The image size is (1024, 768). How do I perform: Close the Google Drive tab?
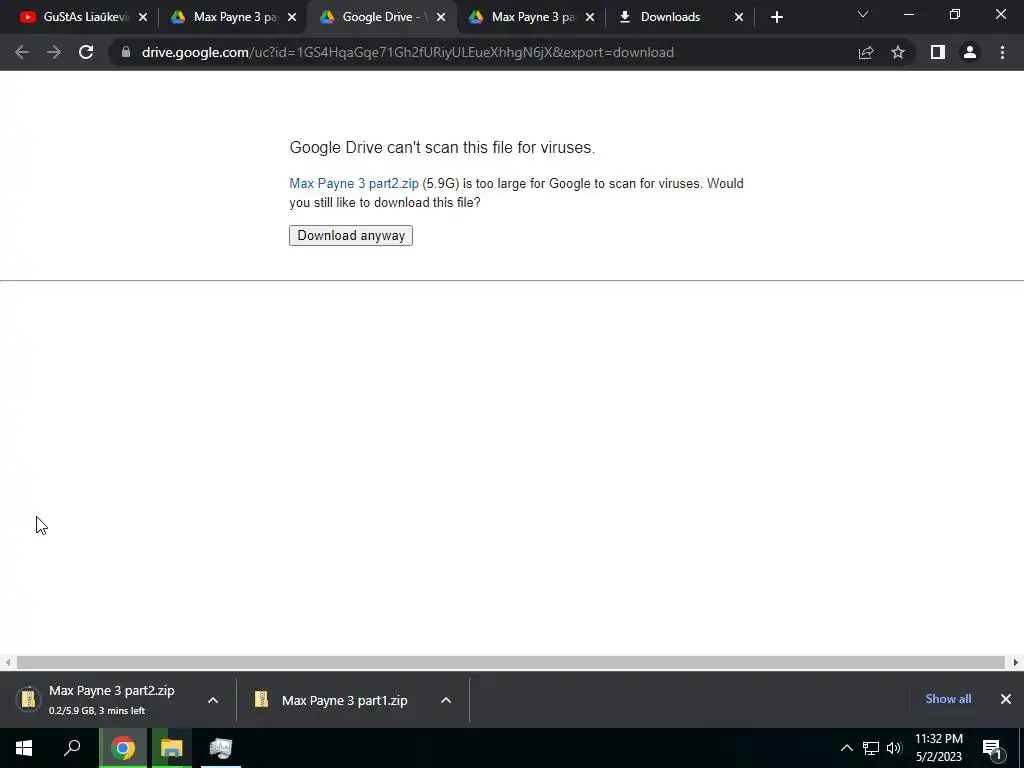click(x=441, y=17)
